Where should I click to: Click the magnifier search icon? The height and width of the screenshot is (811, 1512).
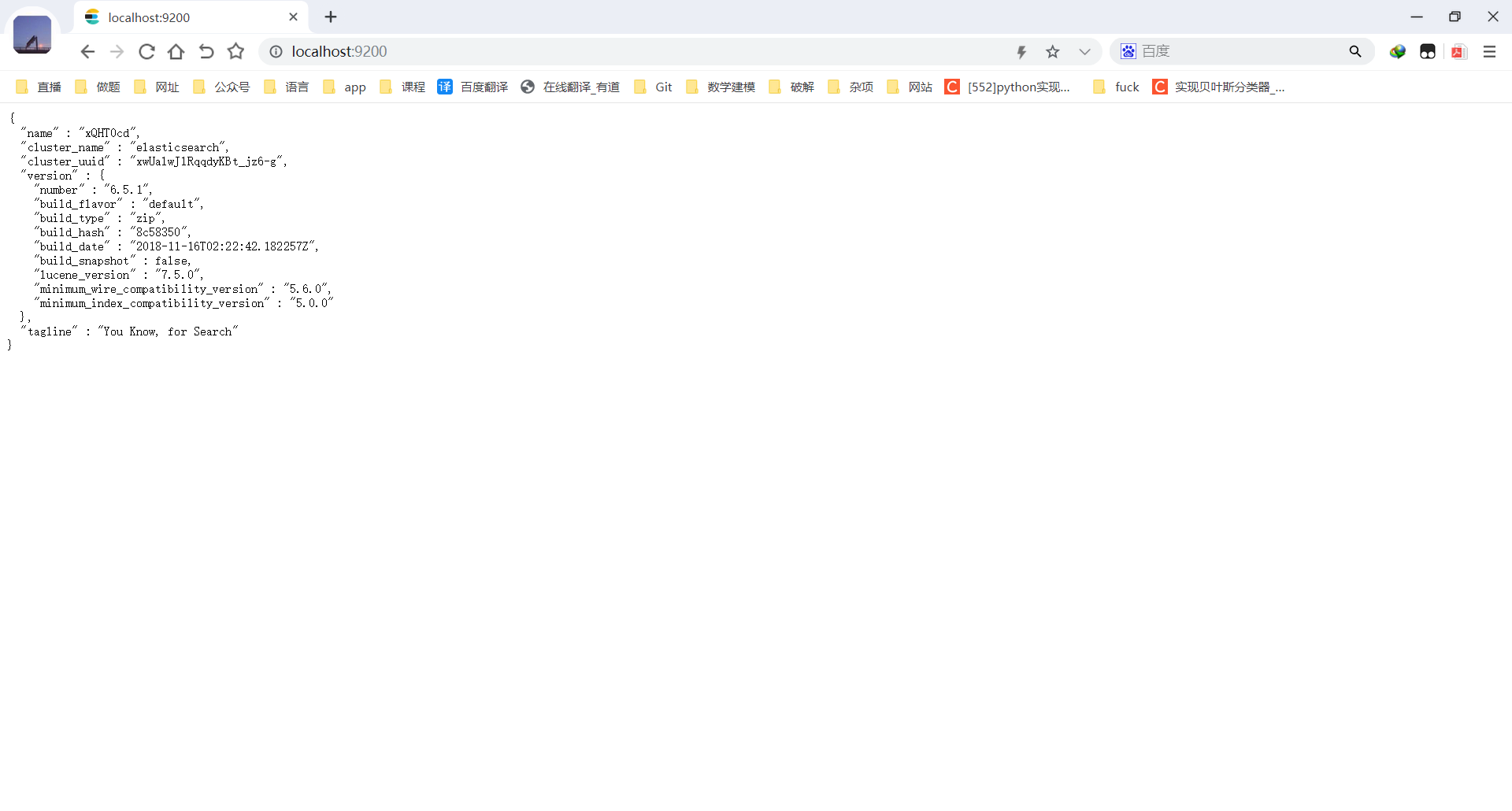(1354, 52)
